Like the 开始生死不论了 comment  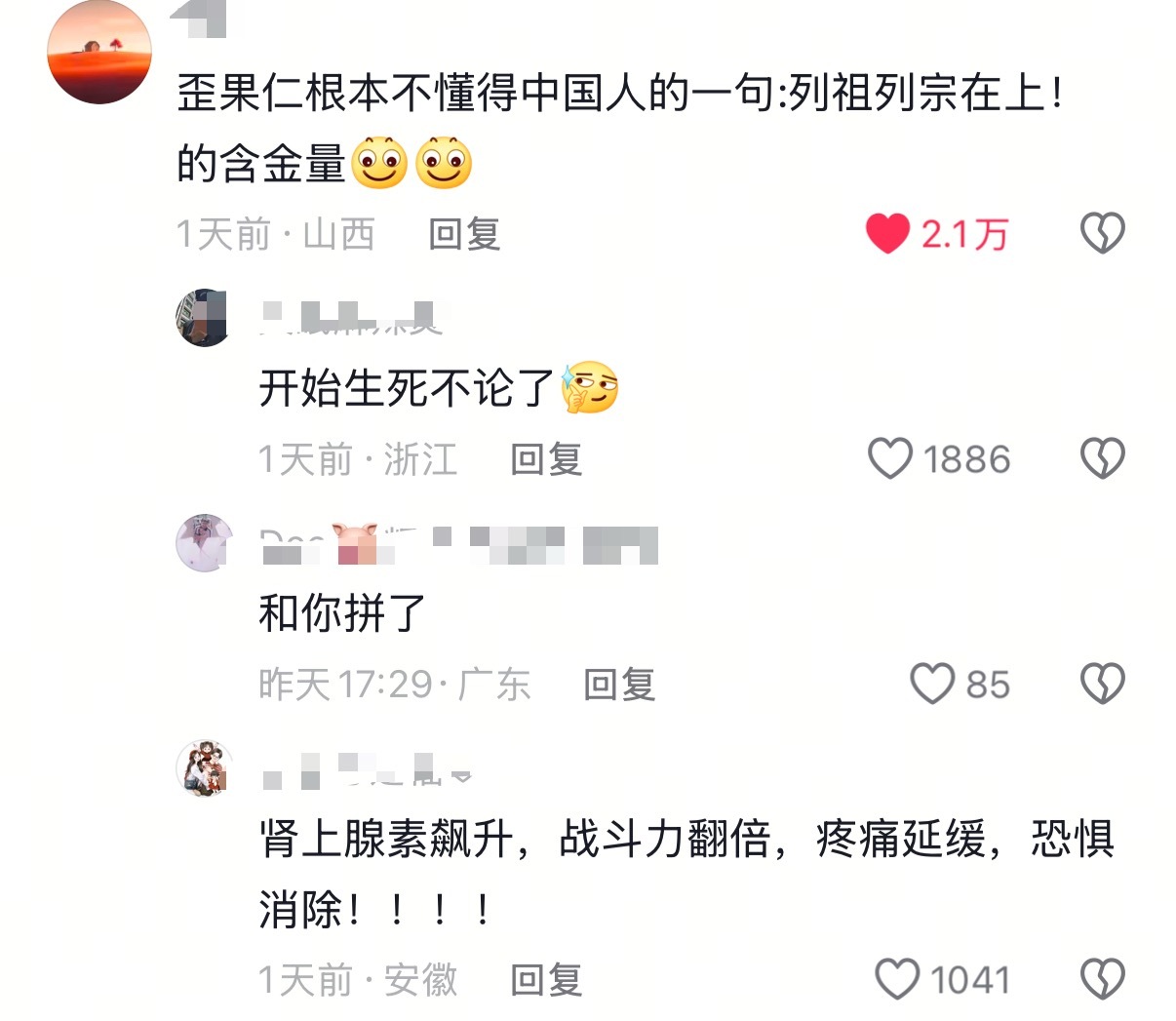pos(890,459)
